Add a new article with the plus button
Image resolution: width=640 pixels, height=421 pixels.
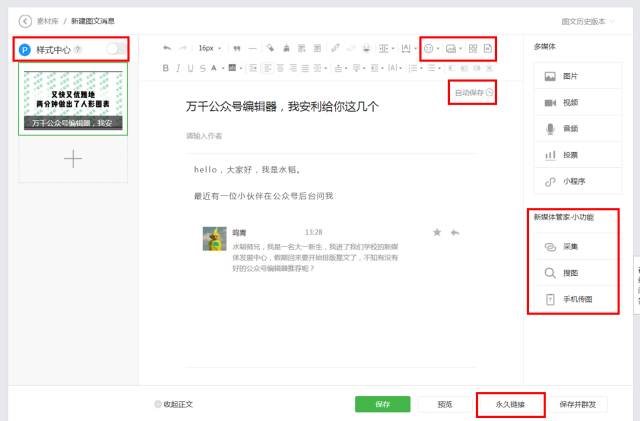[73, 158]
